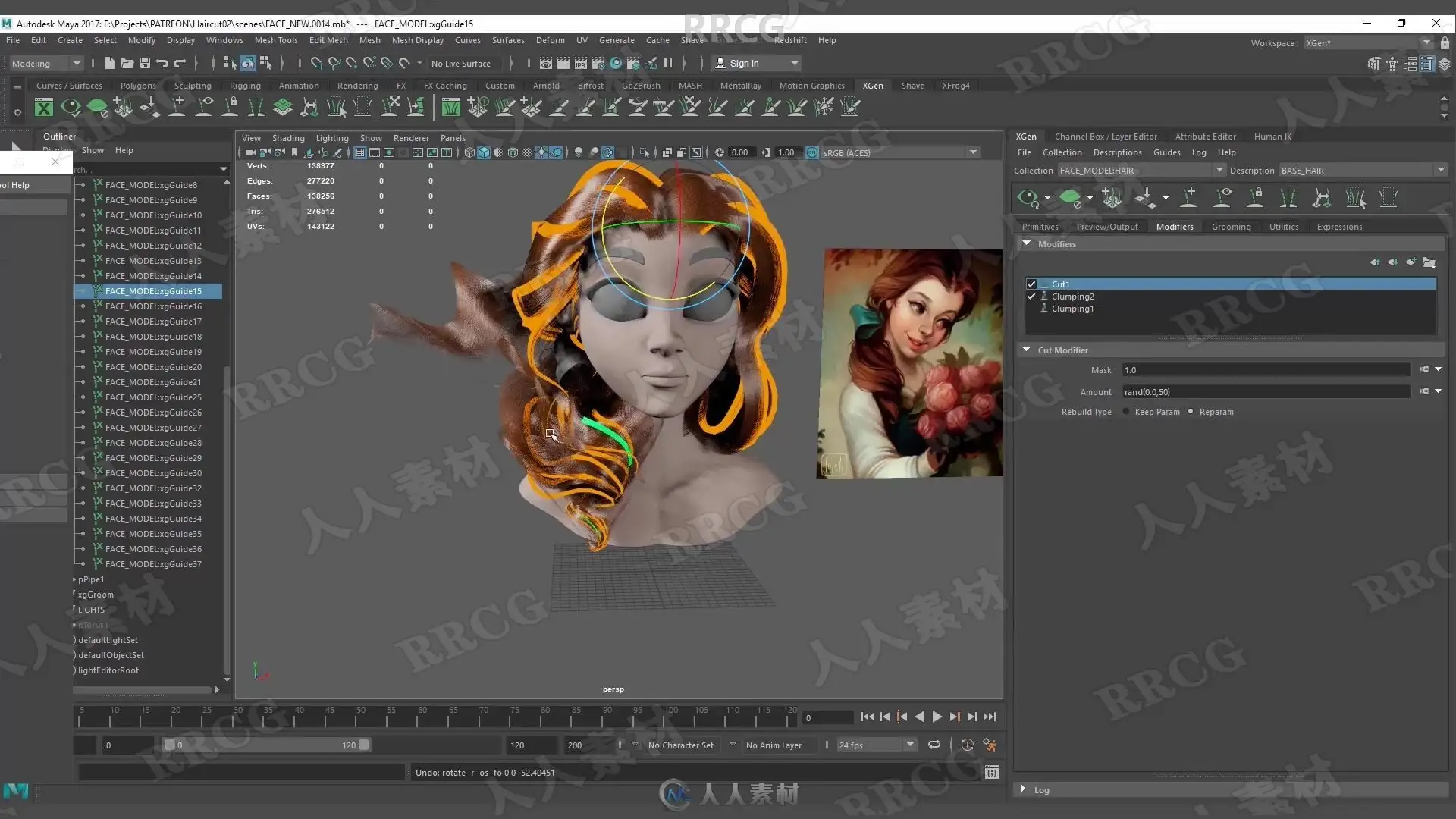Click the add new modifier icon
The height and width of the screenshot is (819, 1456).
pos(1410,262)
